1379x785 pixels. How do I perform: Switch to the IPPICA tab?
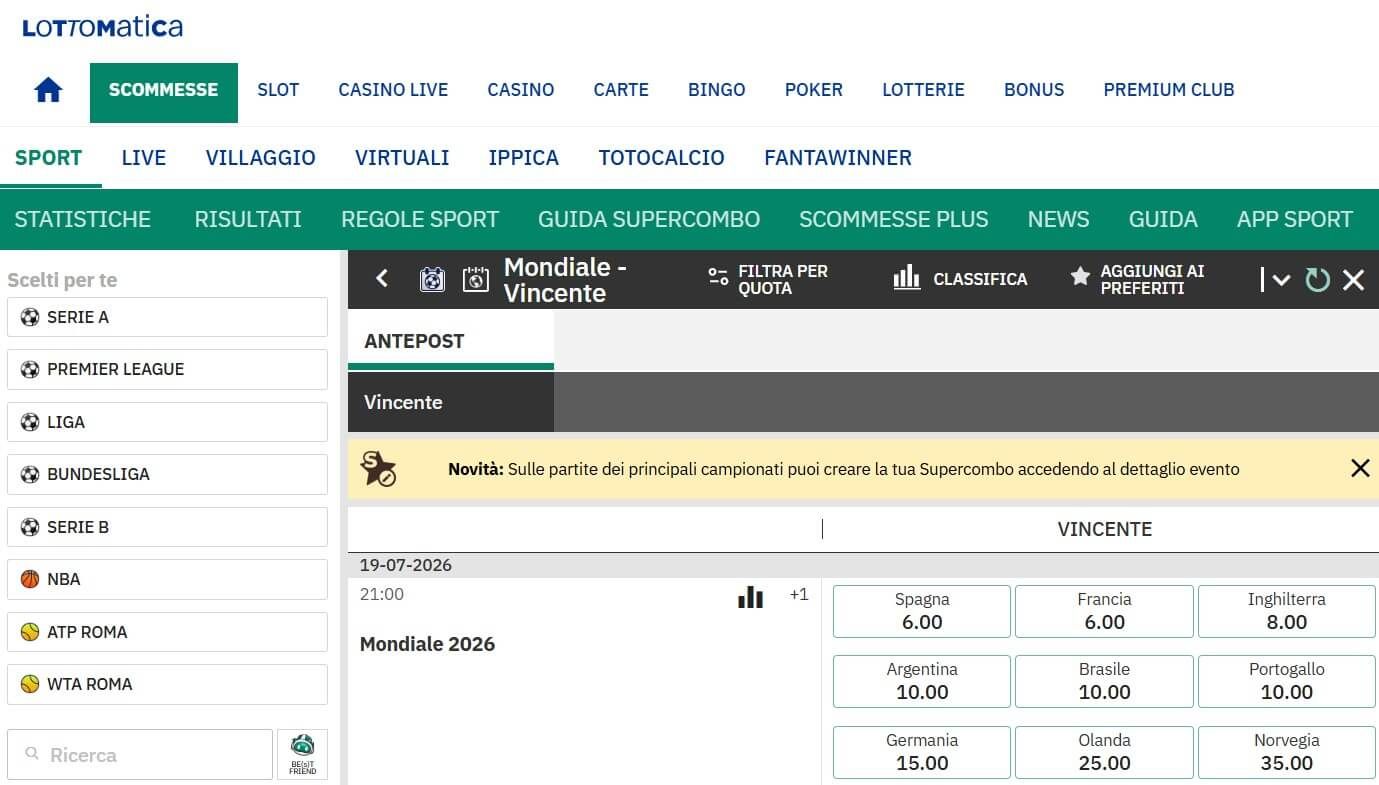pos(524,158)
